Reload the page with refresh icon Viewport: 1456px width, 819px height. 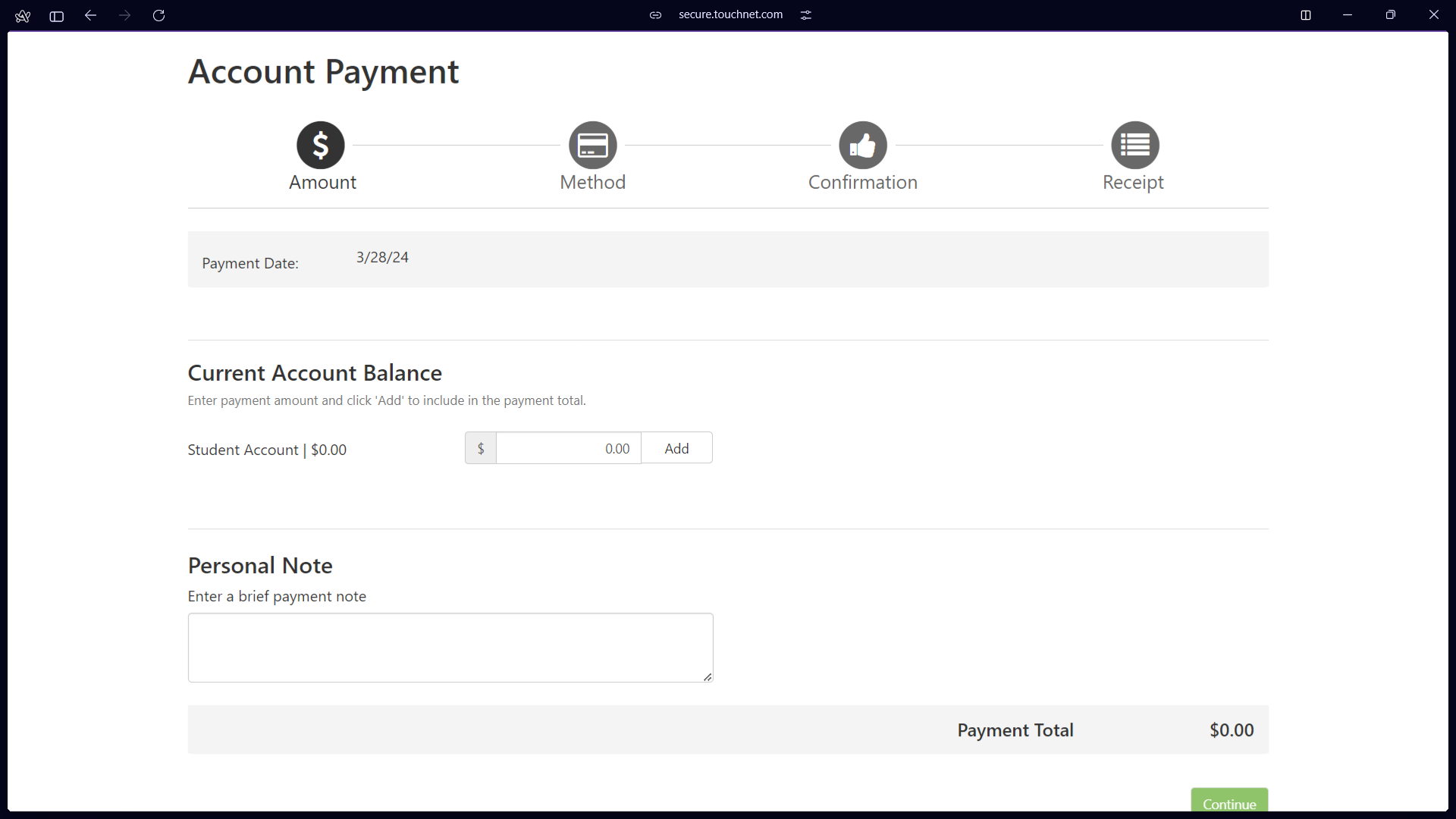tap(158, 15)
